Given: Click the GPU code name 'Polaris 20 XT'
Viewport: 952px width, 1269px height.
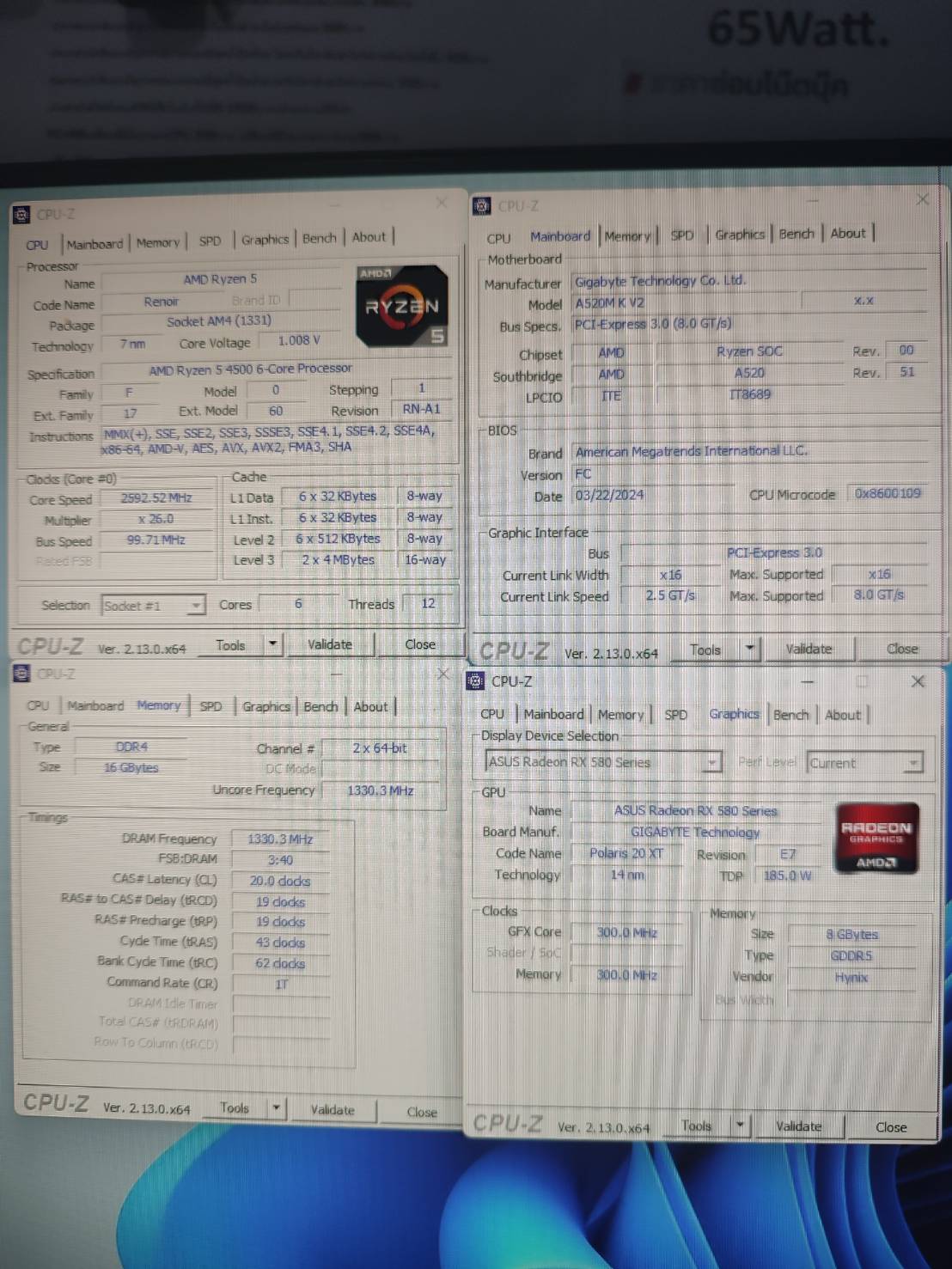Looking at the screenshot, I should click(626, 853).
